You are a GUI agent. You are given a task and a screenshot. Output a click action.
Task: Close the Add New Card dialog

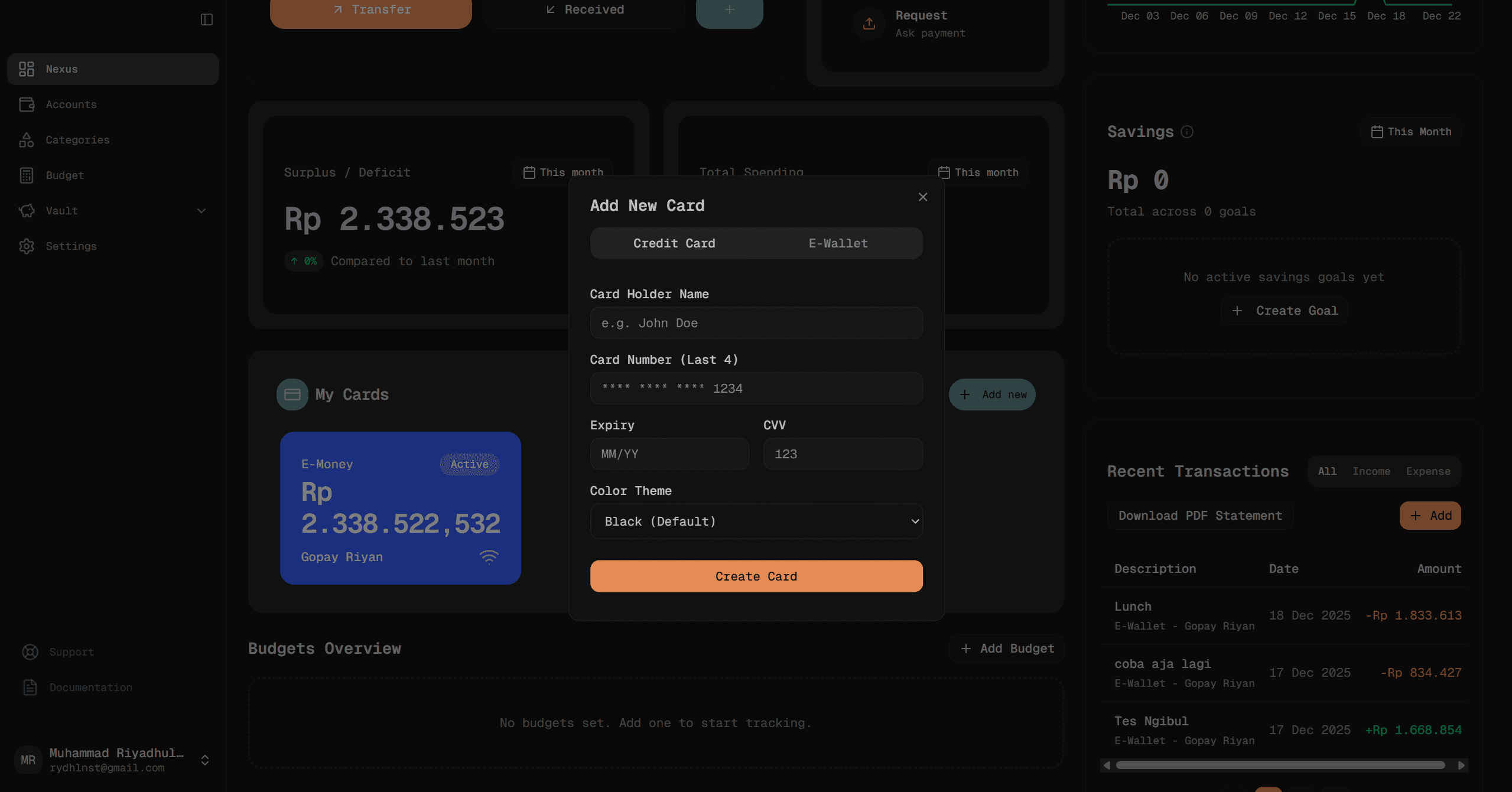point(923,197)
